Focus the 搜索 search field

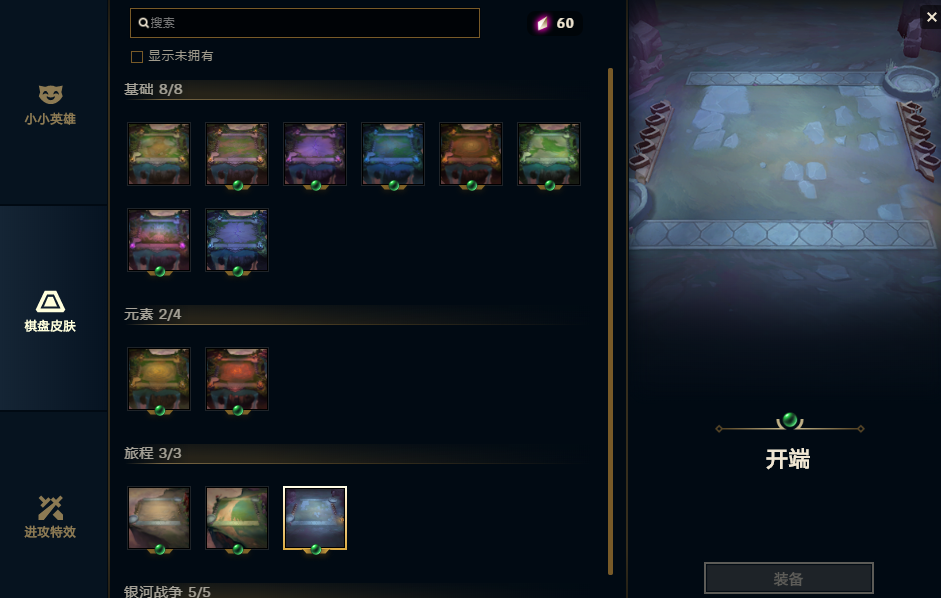(x=305, y=23)
